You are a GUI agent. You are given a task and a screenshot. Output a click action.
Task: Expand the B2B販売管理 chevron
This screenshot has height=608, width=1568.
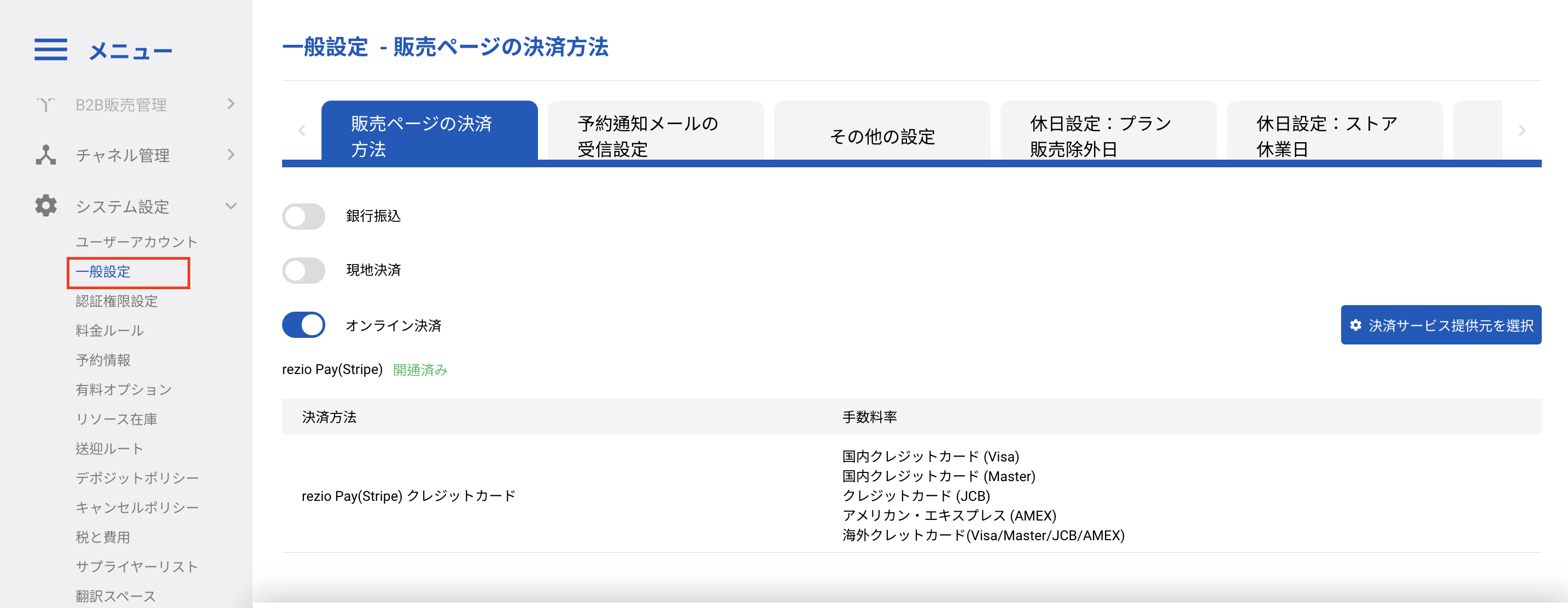(x=231, y=104)
